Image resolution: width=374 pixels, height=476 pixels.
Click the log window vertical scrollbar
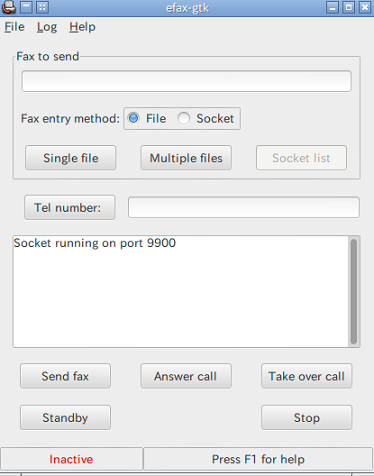point(354,292)
